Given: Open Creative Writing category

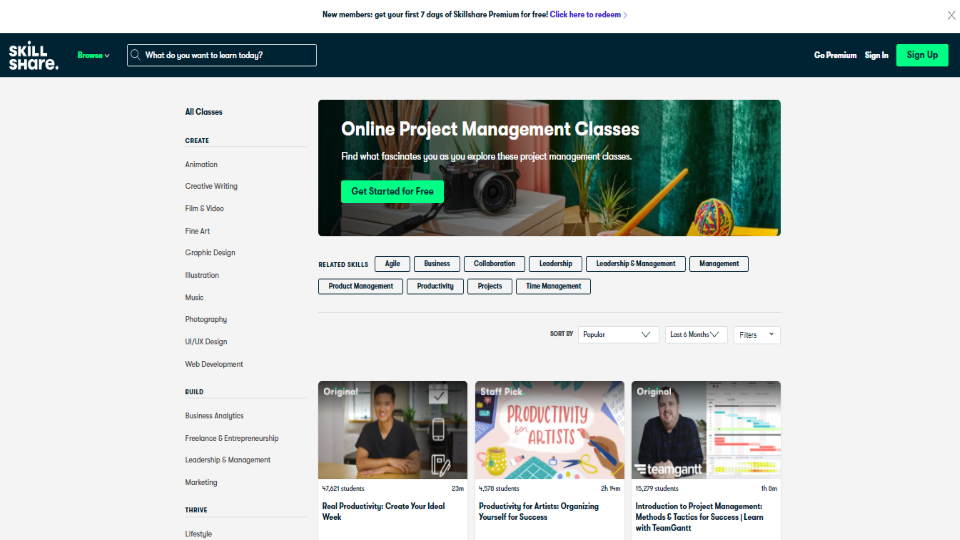Looking at the screenshot, I should click(x=211, y=186).
